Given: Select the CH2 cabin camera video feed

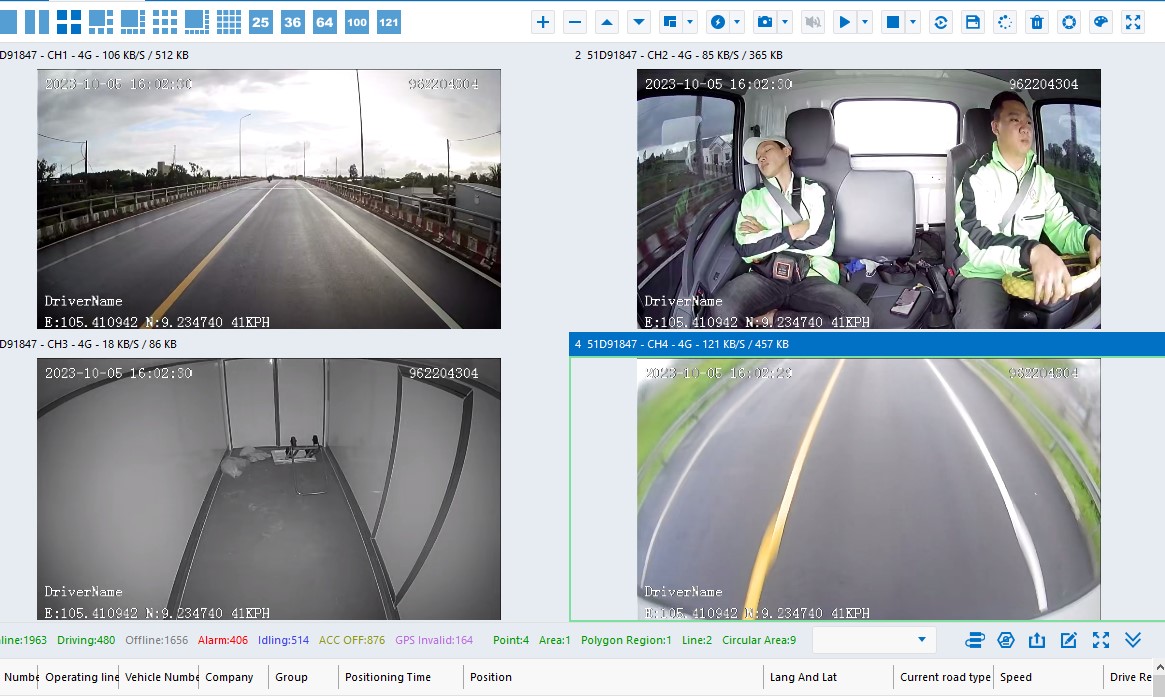Looking at the screenshot, I should point(868,199).
